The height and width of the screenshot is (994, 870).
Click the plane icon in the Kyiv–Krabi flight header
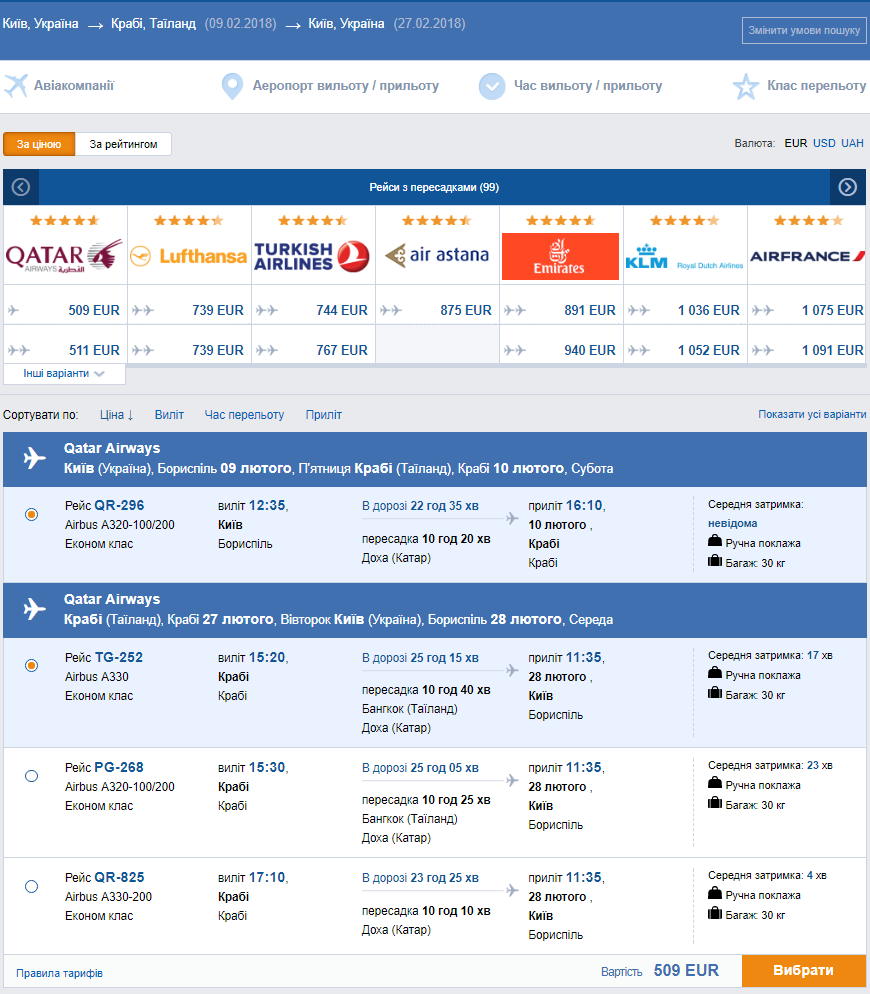pos(34,458)
